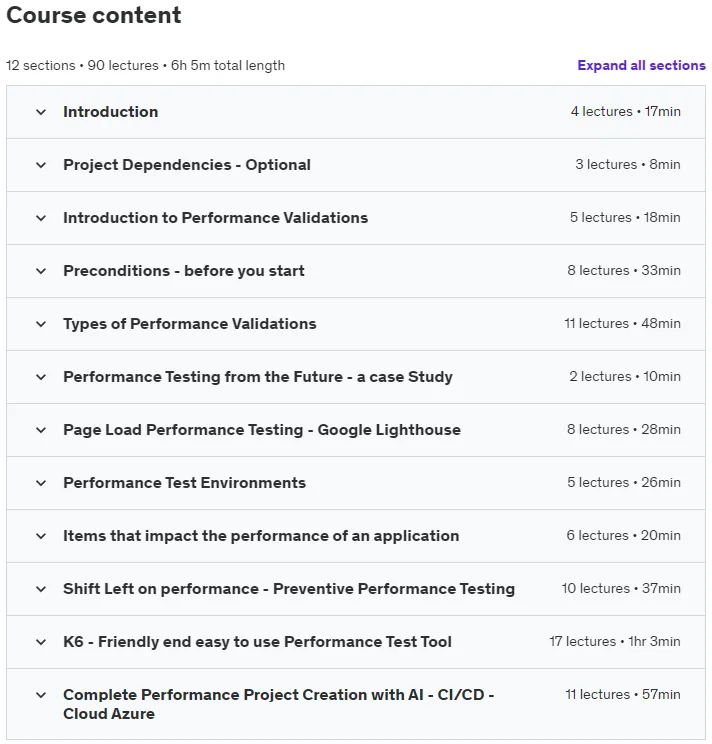The width and height of the screenshot is (712, 744).
Task: Expand chevron for Shift Left on performance
Action: click(x=41, y=589)
